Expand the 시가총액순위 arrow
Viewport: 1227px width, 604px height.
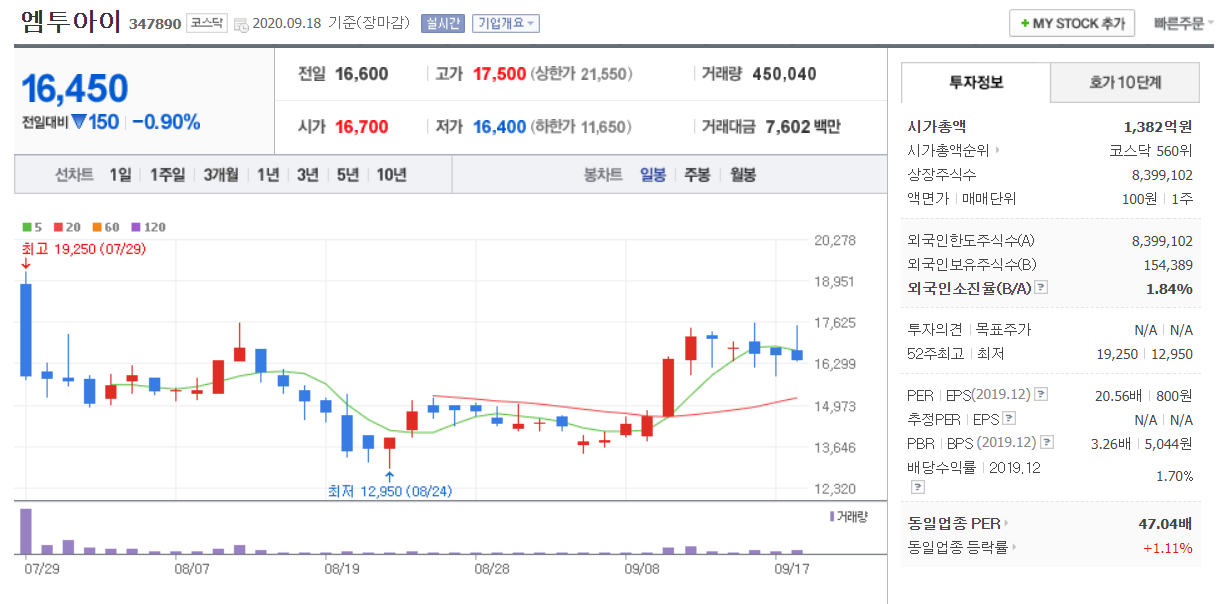click(996, 151)
